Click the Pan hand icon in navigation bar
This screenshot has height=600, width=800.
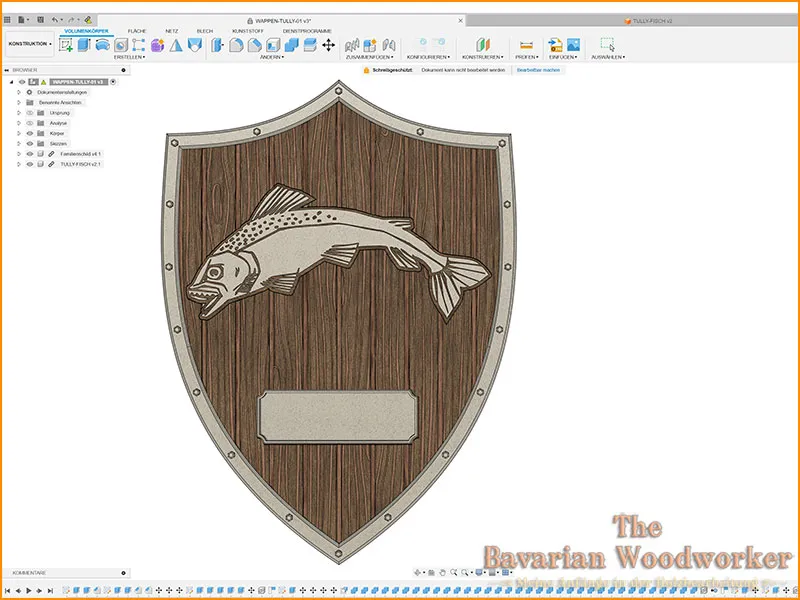tap(442, 573)
